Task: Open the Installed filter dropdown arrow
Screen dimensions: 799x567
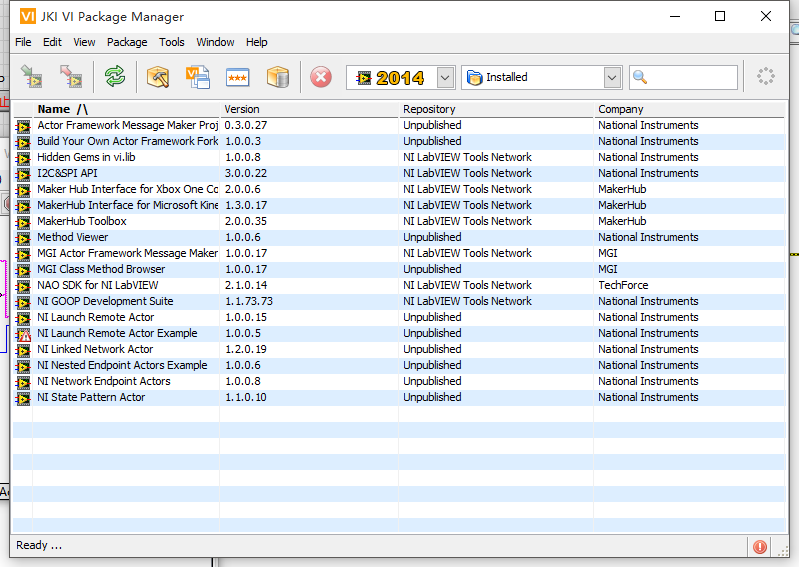Action: [x=612, y=77]
